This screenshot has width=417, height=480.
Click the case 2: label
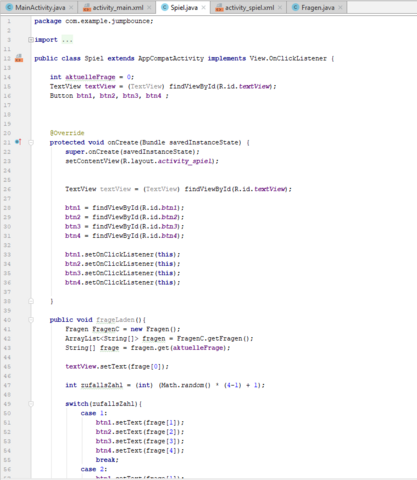tap(94, 469)
